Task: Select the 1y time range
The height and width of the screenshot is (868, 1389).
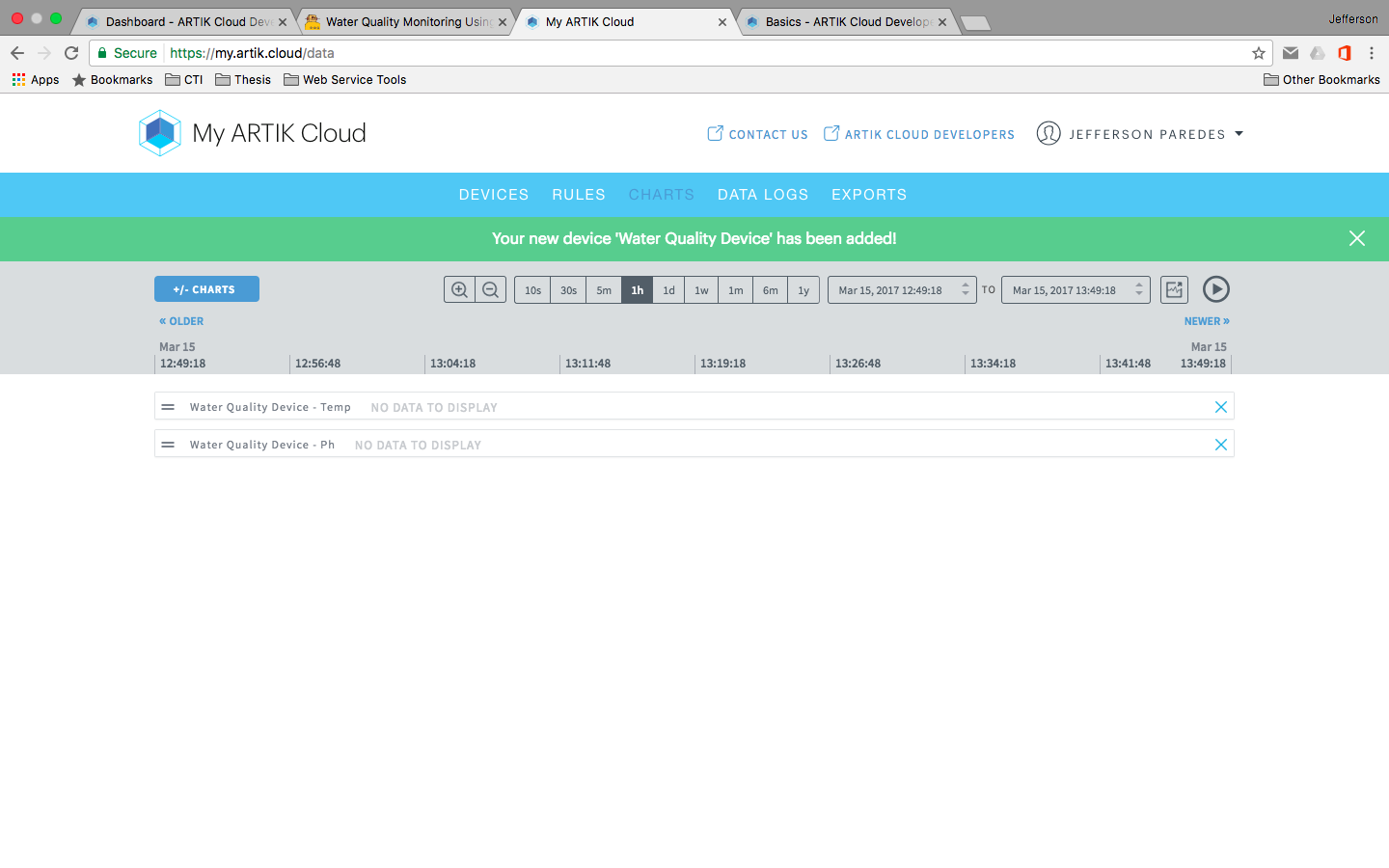Action: (x=803, y=290)
